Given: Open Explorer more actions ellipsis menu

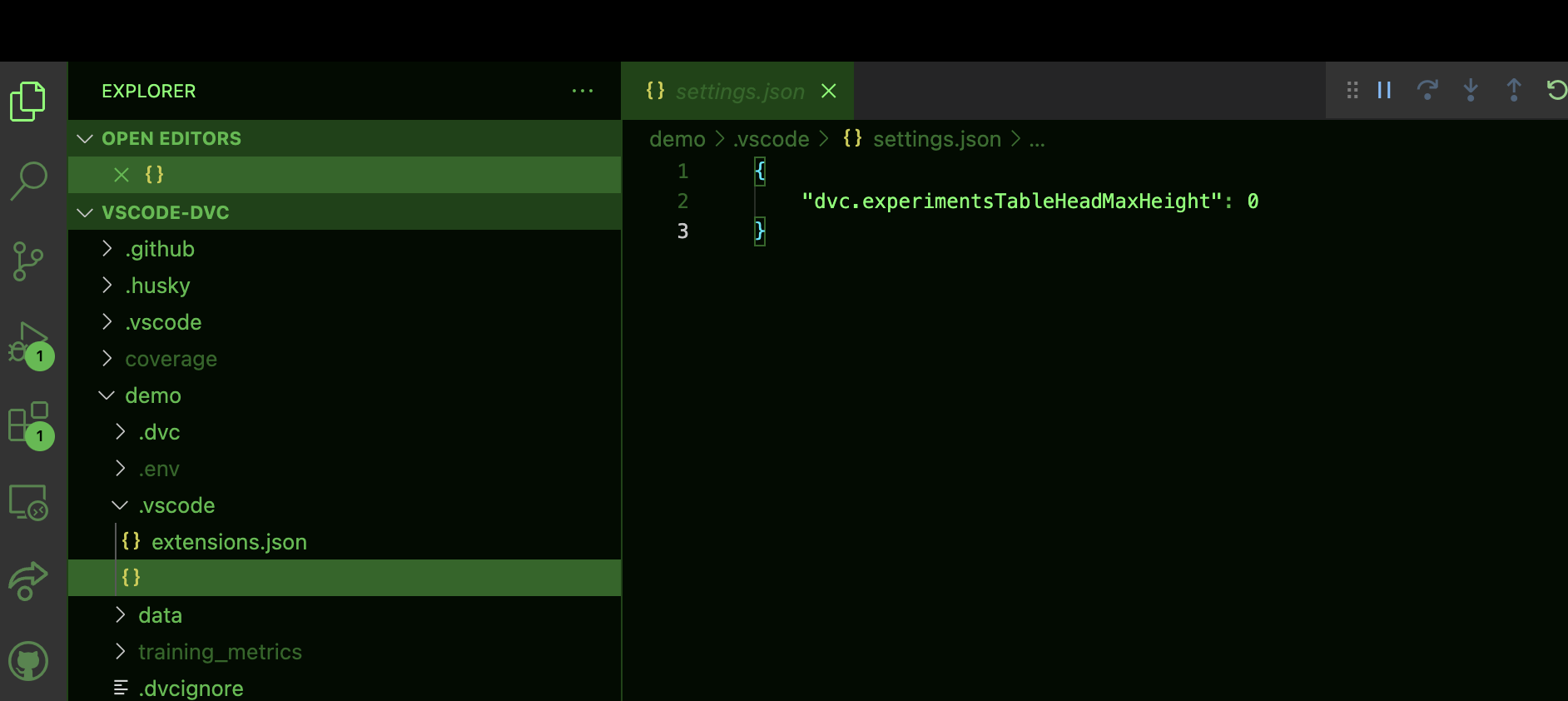Looking at the screenshot, I should pyautogui.click(x=583, y=91).
